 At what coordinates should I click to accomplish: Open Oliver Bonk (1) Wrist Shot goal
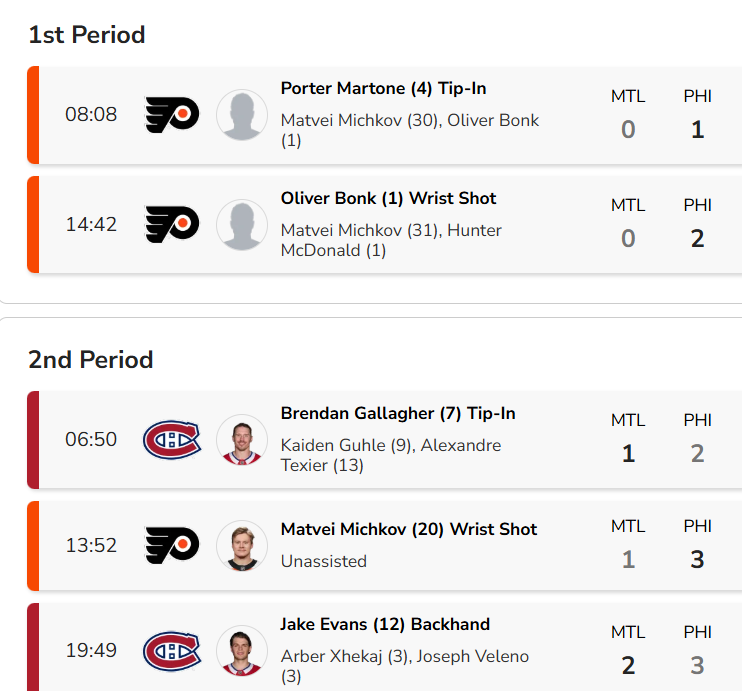tap(388, 199)
